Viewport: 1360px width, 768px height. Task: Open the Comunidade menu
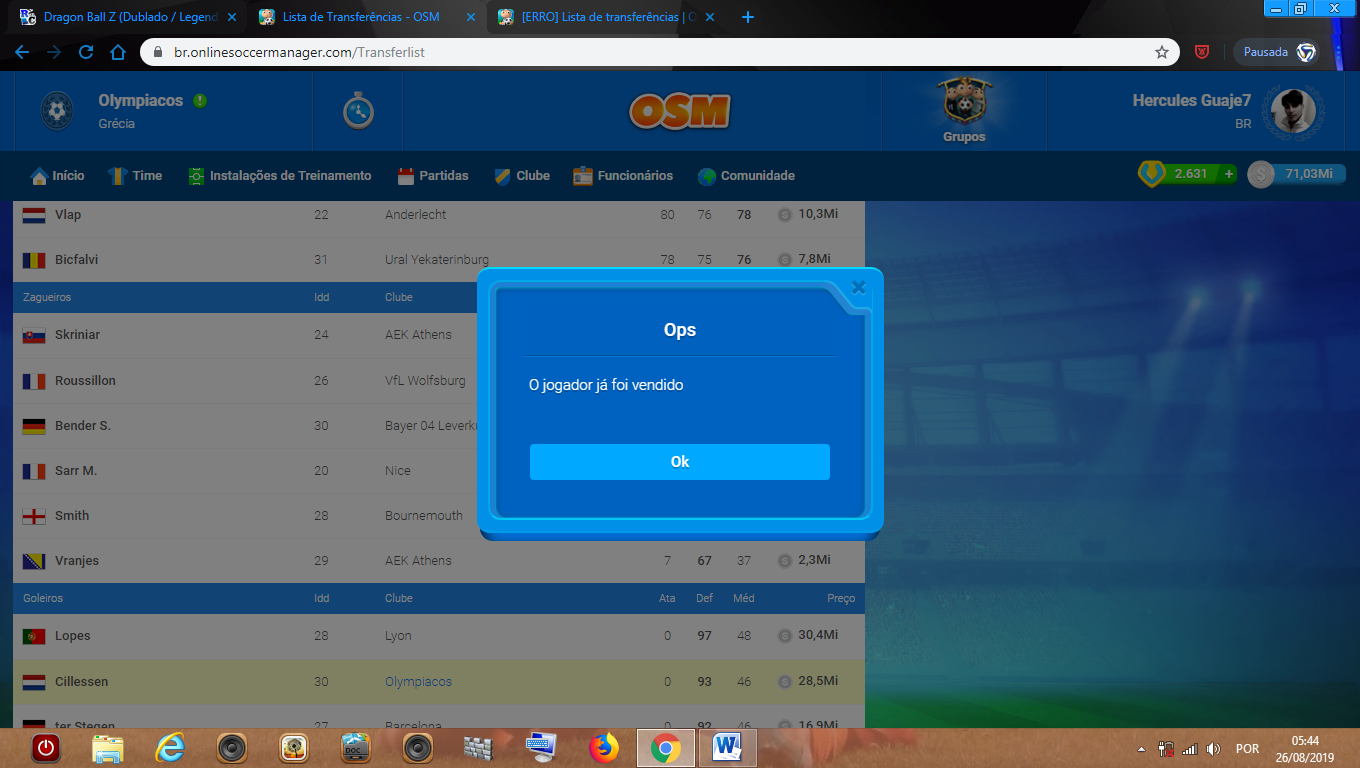point(746,176)
